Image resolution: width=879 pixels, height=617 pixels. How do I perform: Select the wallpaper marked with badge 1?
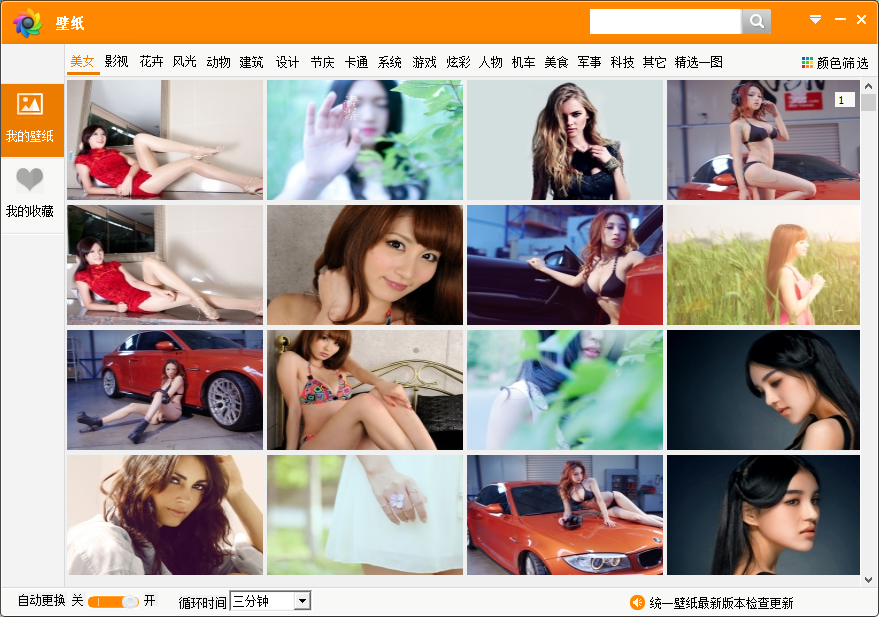point(764,140)
